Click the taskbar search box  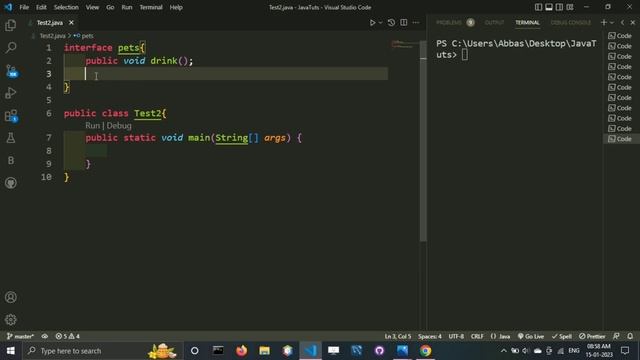(x=102, y=351)
